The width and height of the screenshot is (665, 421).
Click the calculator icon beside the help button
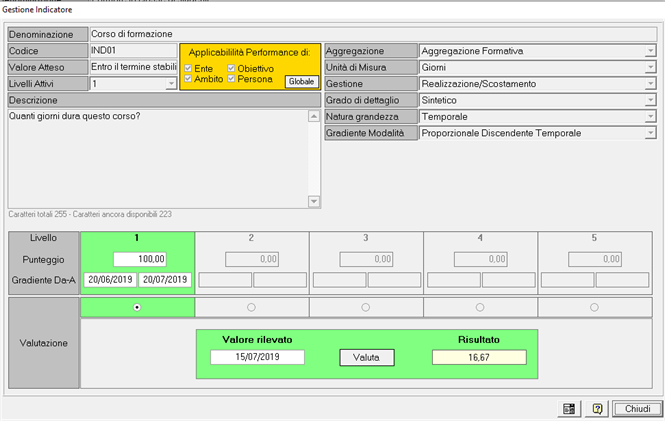(x=569, y=409)
